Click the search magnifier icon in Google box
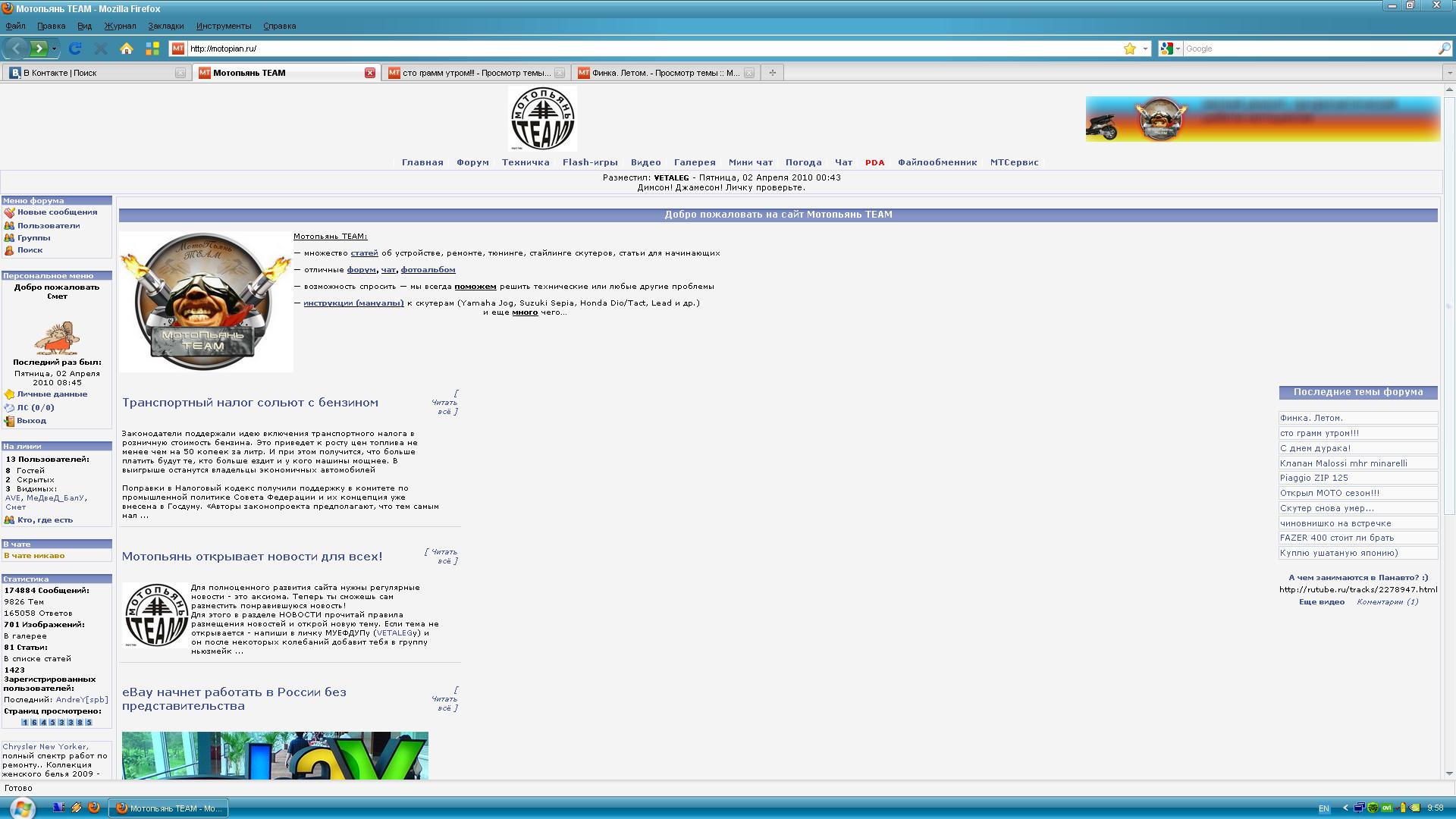The height and width of the screenshot is (819, 1456). 1444,49
